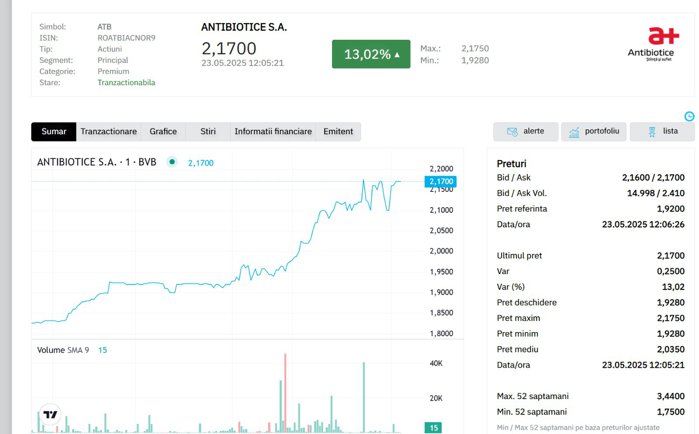This screenshot has width=699, height=434.
Task: Click the 40K volume axis label
Action: pos(436,363)
